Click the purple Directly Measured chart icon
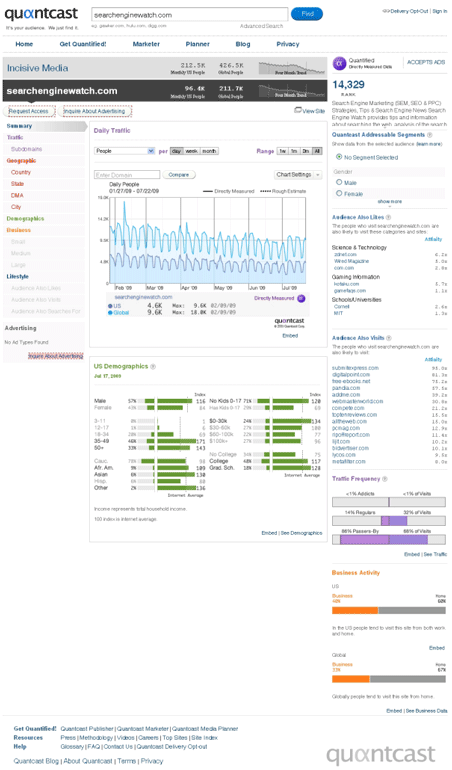 [301, 298]
